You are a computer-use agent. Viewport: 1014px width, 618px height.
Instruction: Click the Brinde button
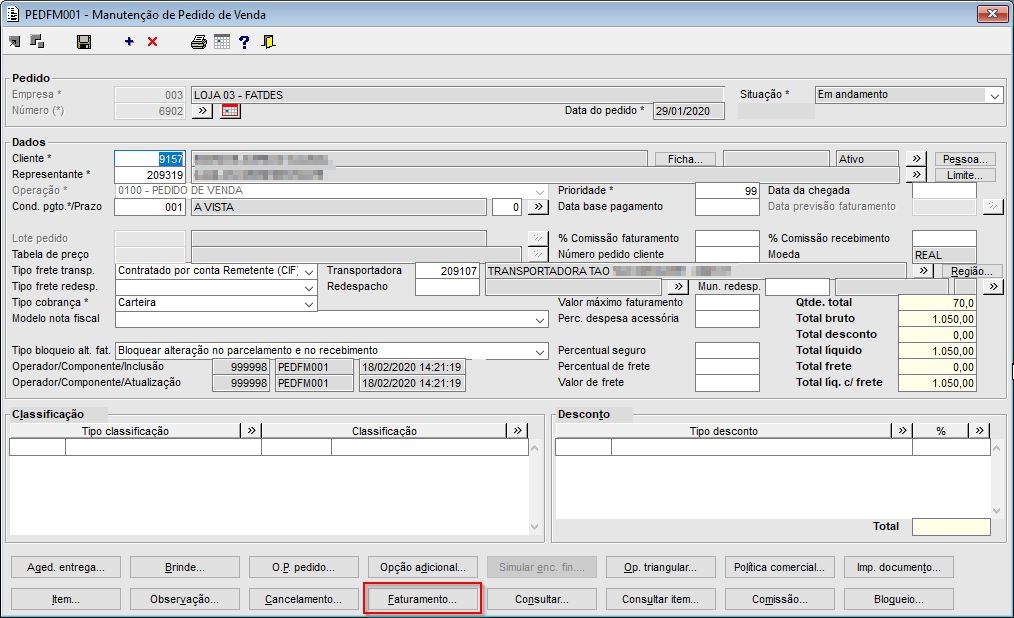[184, 567]
